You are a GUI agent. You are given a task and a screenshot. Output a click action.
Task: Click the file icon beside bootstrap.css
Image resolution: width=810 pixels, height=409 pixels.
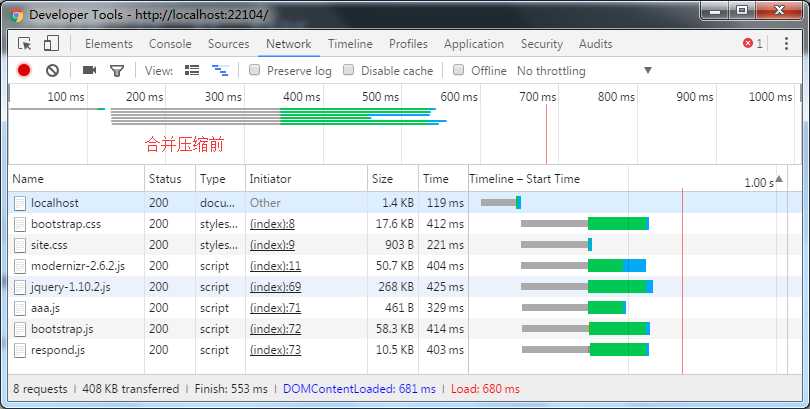pyautogui.click(x=20, y=224)
